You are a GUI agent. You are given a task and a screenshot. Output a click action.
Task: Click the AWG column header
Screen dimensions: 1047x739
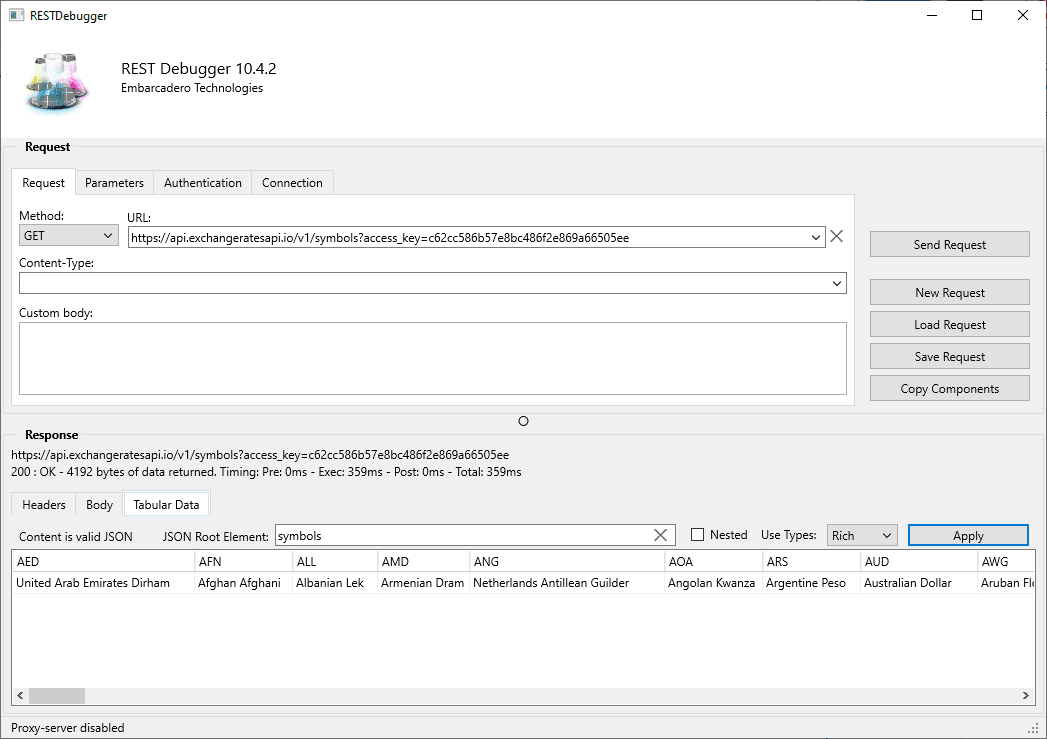coord(1006,561)
